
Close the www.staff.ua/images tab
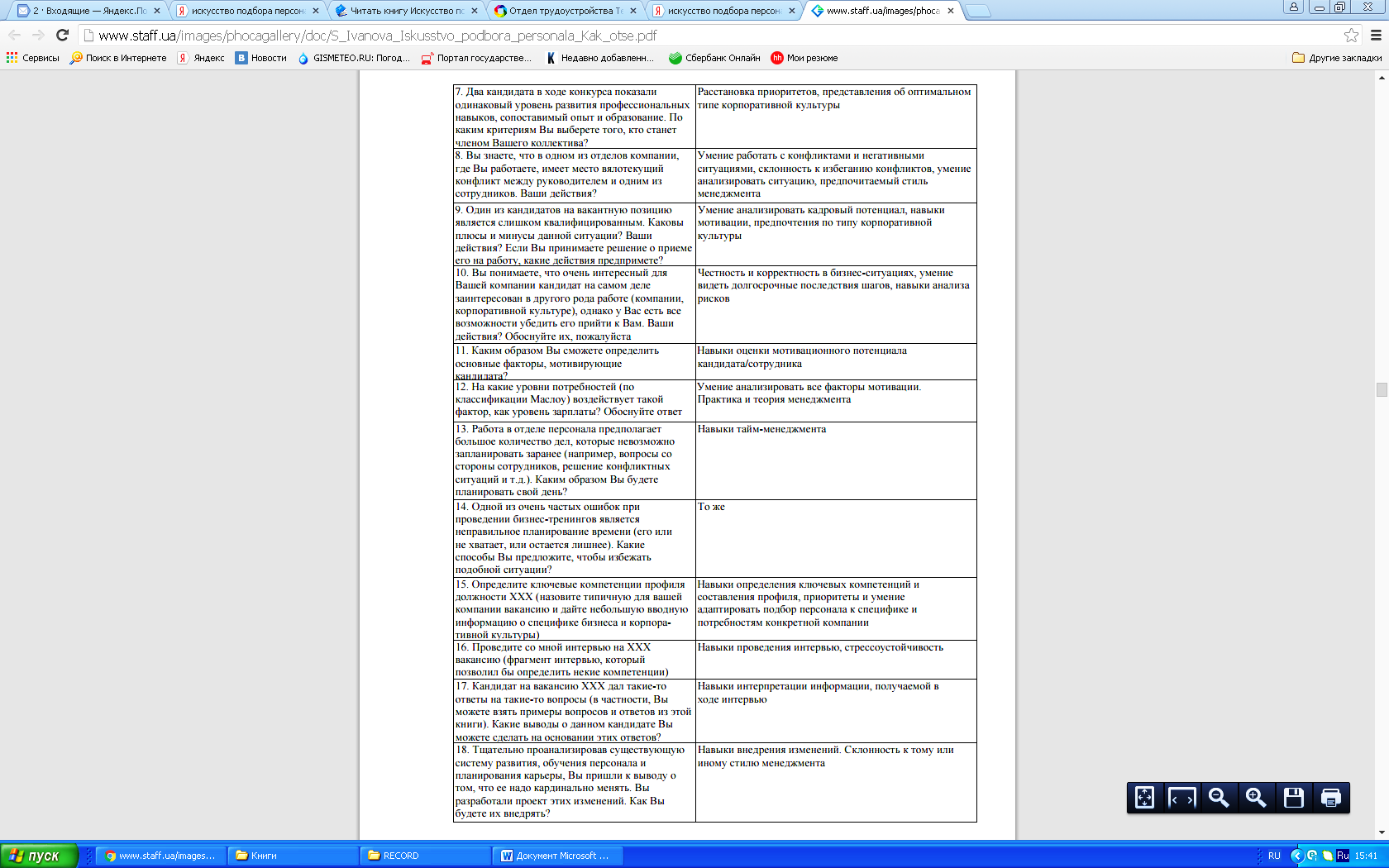point(951,11)
